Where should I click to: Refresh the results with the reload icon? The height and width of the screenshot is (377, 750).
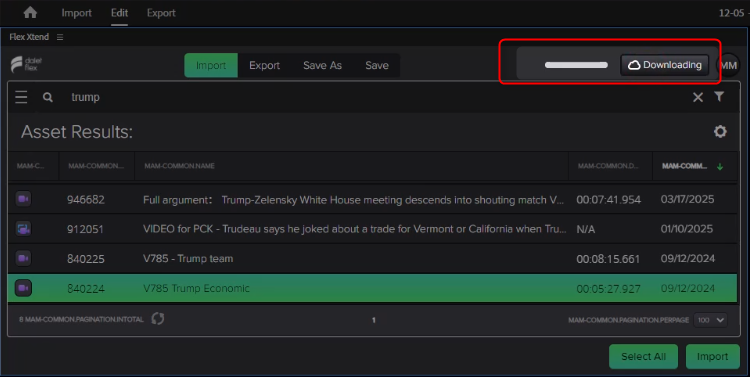[x=157, y=319]
